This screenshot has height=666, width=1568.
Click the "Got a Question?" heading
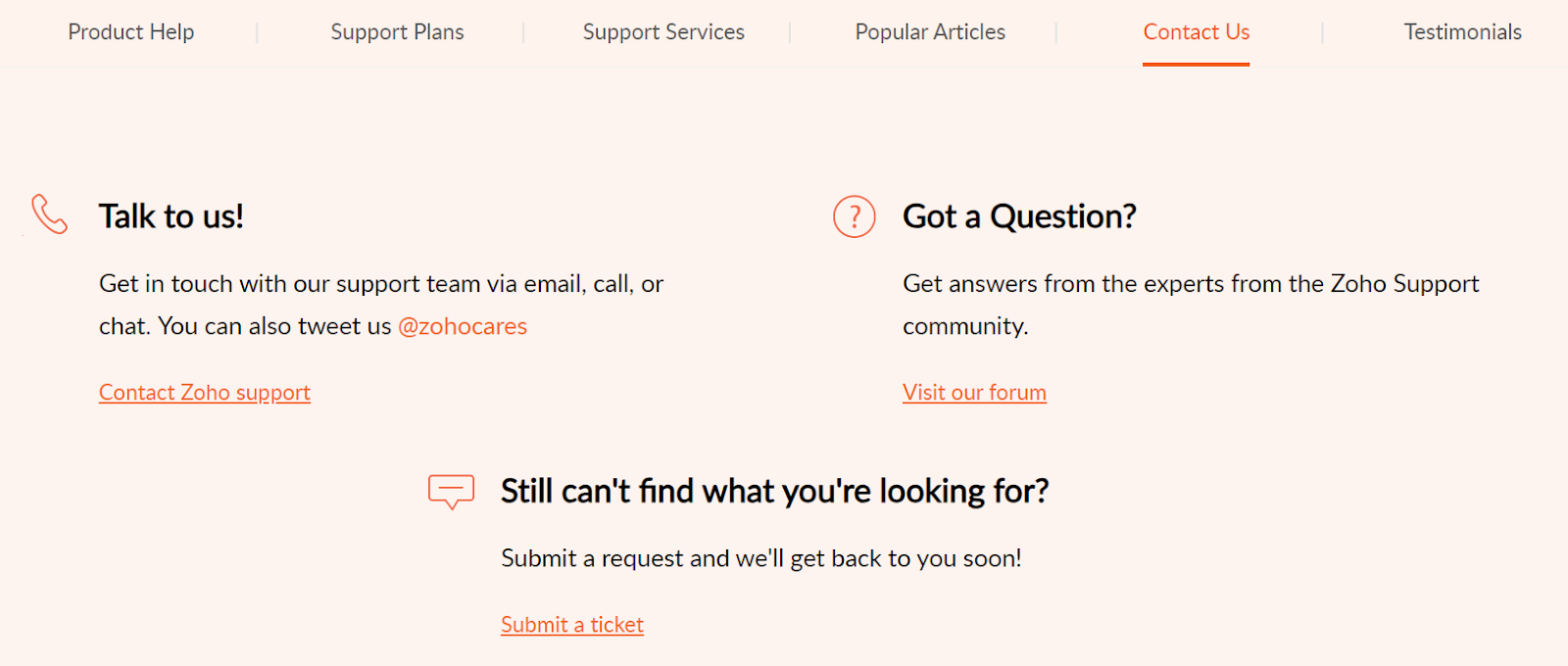click(1019, 216)
